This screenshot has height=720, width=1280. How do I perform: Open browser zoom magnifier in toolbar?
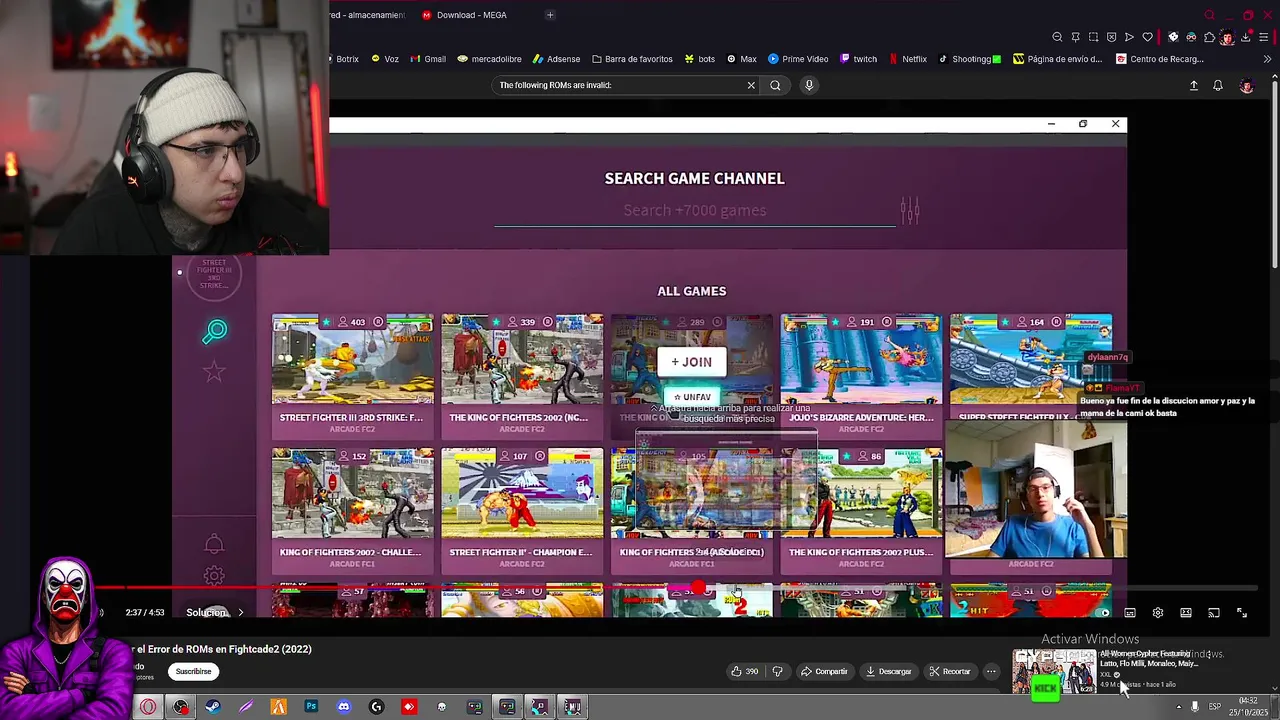[1057, 37]
